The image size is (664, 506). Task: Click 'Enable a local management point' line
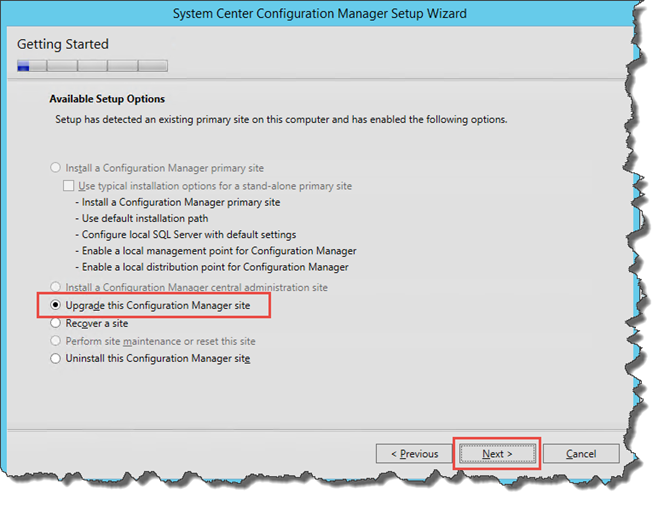tap(216, 251)
